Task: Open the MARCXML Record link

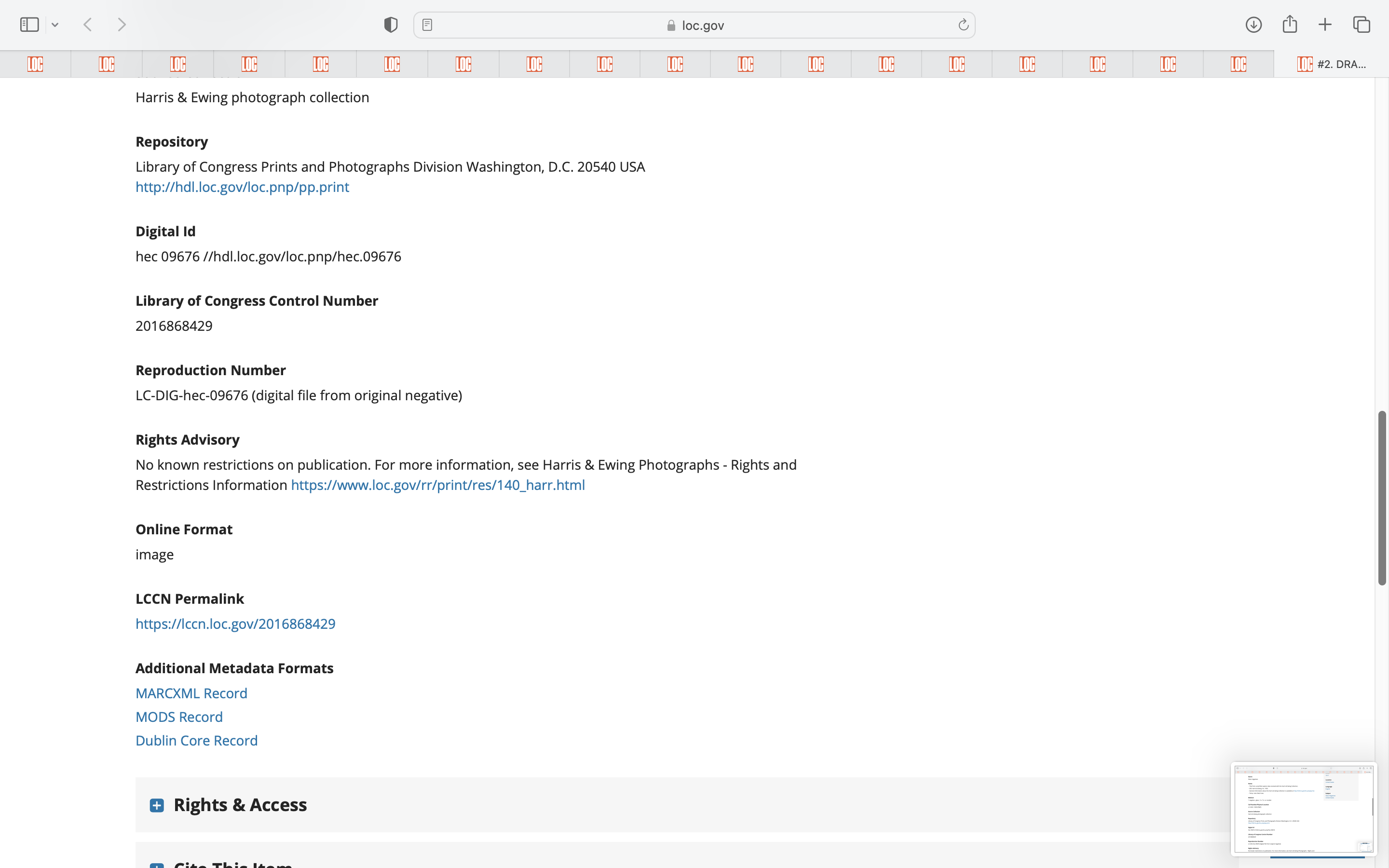Action: coord(191,693)
